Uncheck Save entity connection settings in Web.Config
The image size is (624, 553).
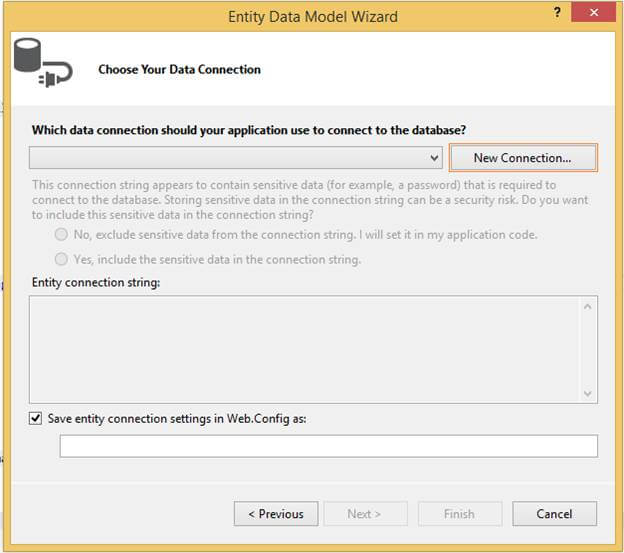tap(36, 419)
